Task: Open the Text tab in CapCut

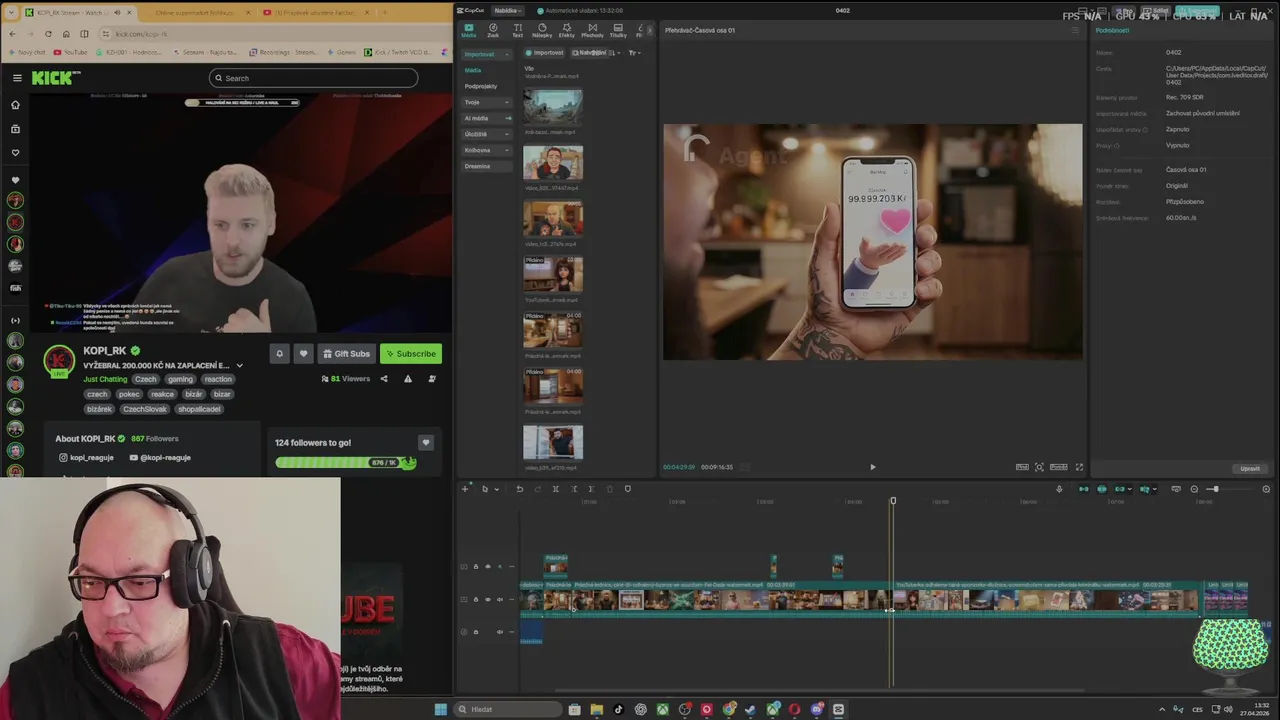Action: 517,29
